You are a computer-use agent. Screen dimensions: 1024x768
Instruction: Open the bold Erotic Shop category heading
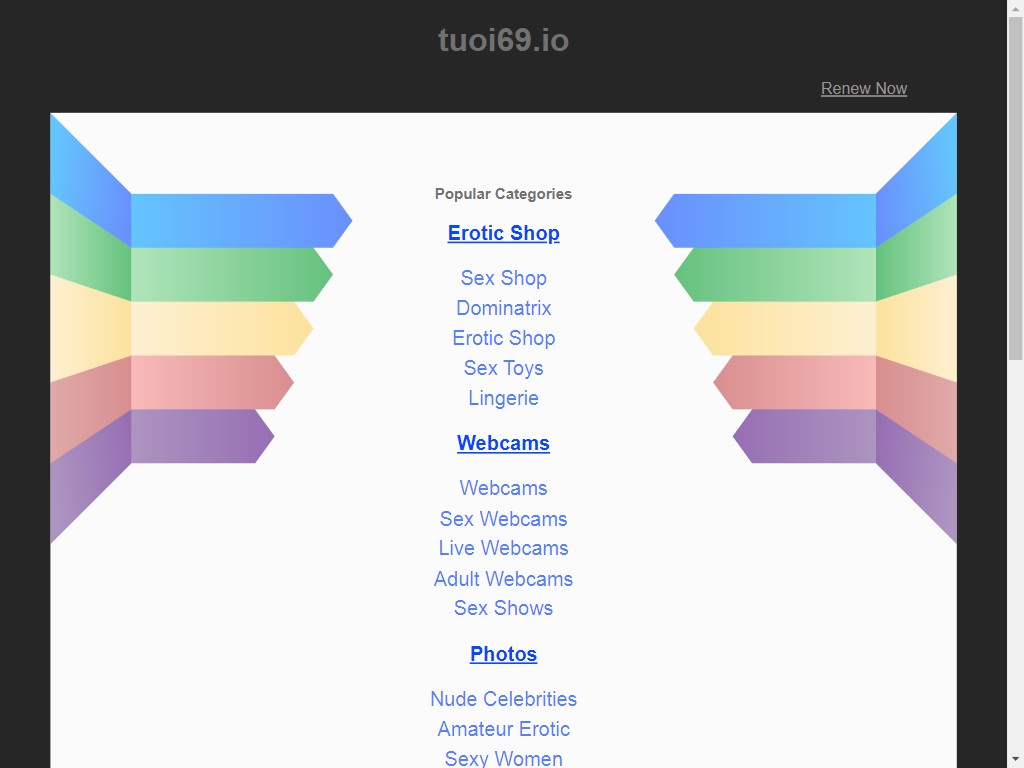click(x=503, y=233)
